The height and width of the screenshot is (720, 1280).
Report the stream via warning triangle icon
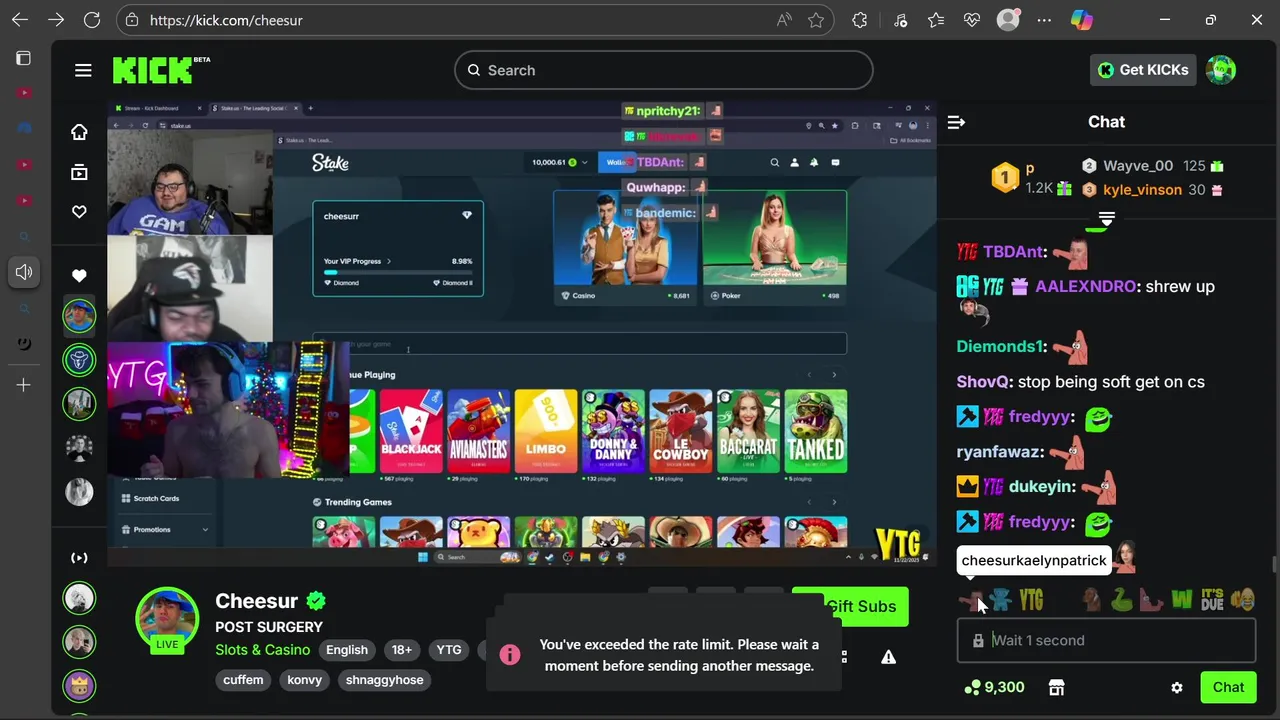tap(888, 657)
